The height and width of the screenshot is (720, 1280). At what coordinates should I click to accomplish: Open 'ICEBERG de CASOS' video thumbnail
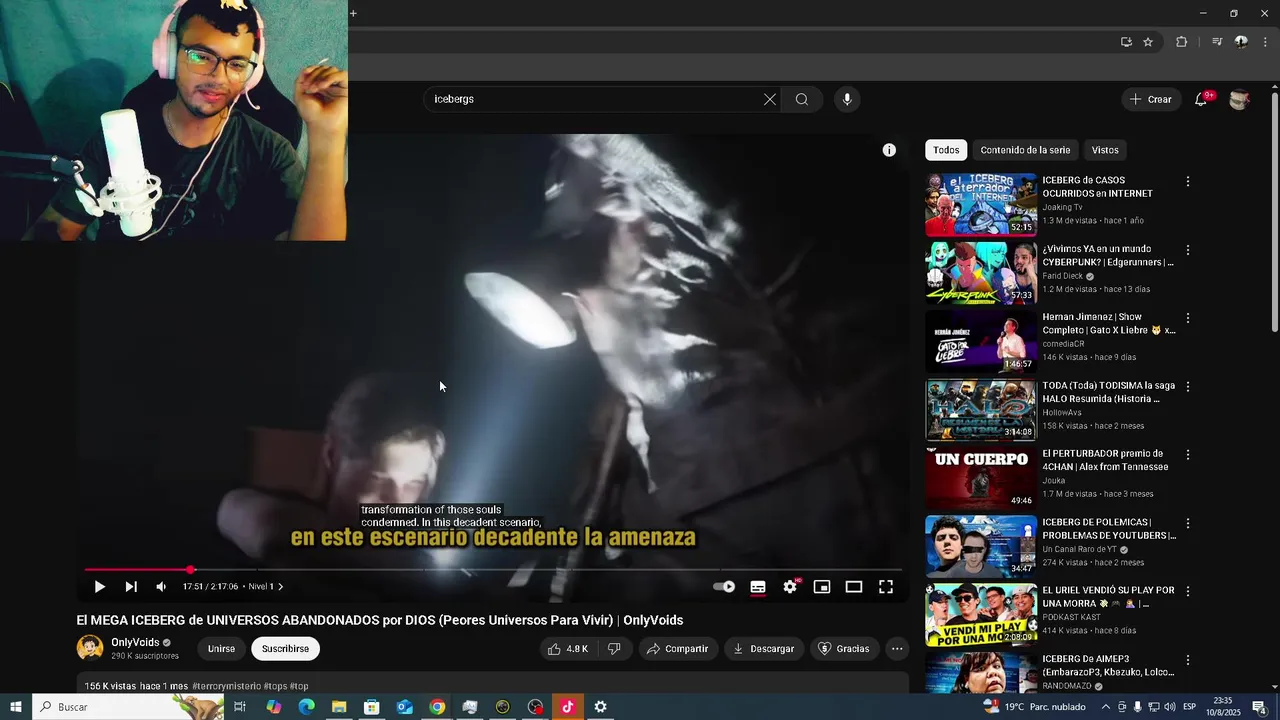(981, 205)
